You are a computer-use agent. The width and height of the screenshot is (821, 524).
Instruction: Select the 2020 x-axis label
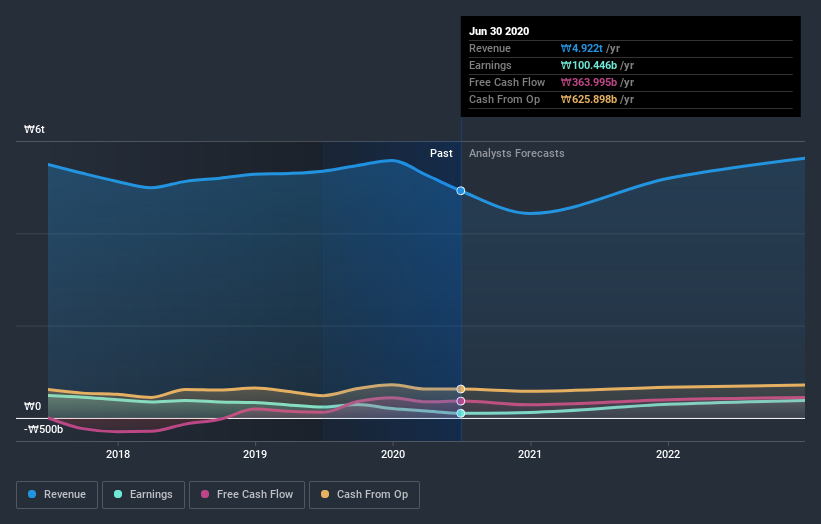tap(393, 454)
